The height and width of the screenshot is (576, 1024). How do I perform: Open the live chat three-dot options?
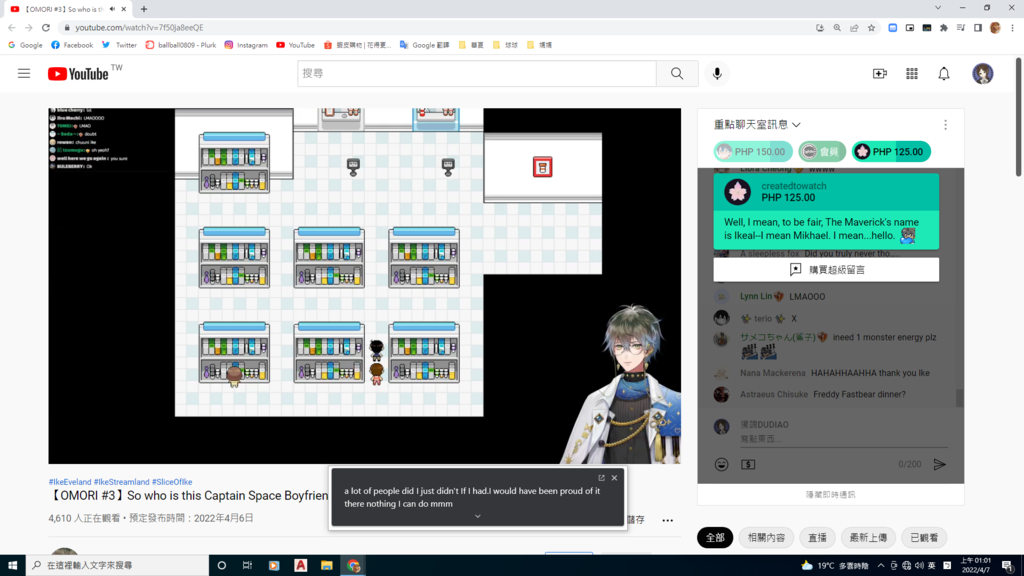945,125
